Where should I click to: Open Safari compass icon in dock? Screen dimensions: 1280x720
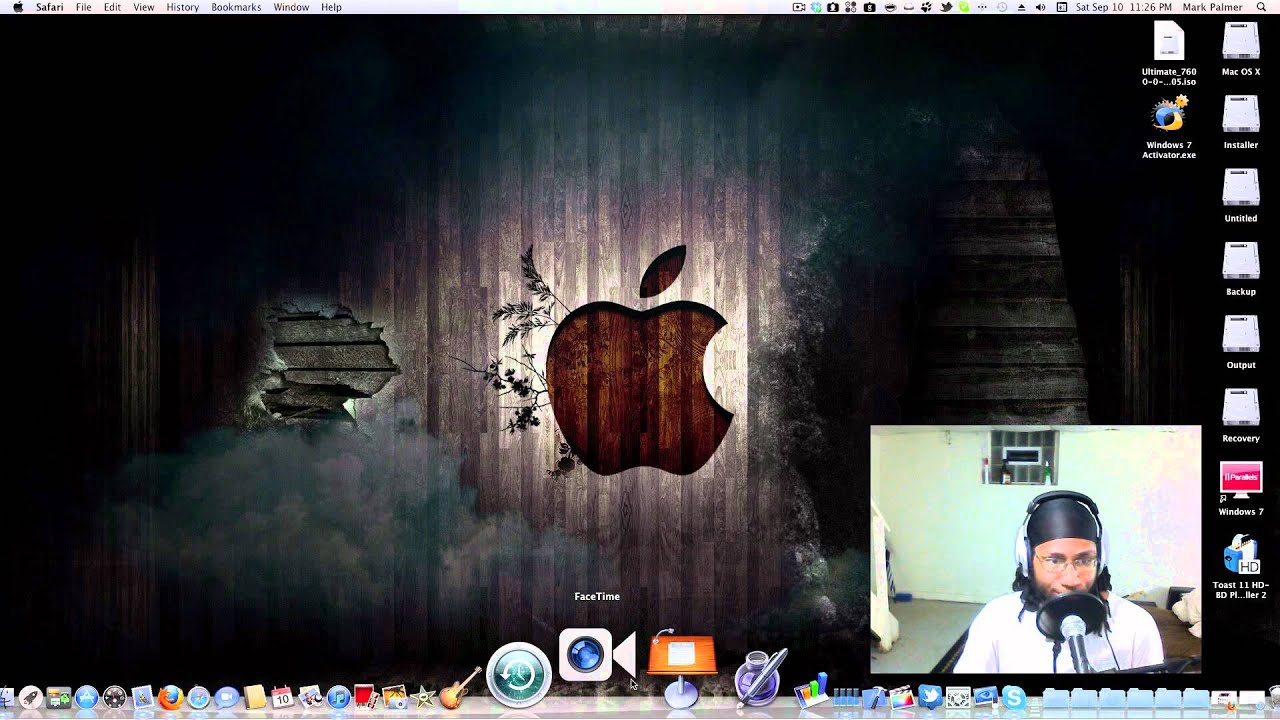[x=198, y=697]
